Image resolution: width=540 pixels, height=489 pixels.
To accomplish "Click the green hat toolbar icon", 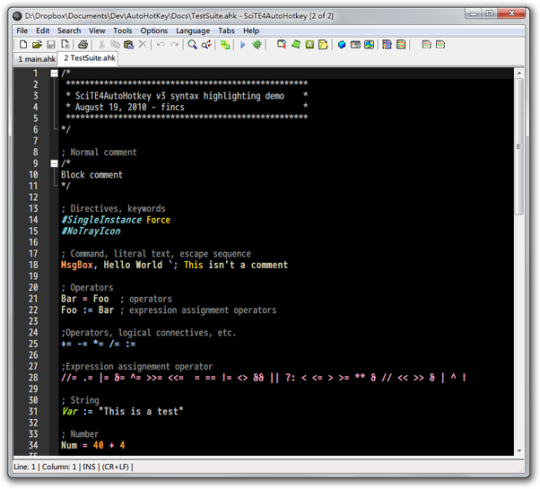I will point(296,44).
